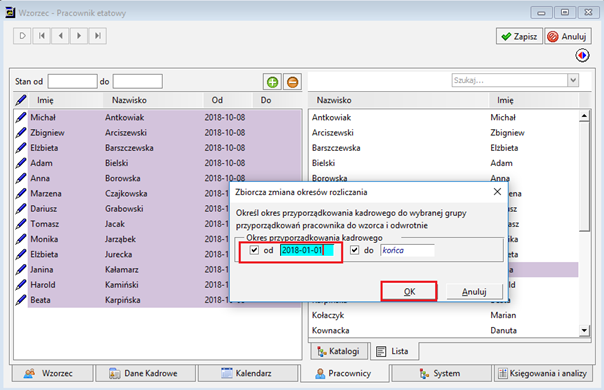Switch to the Katalogi tab

[x=339, y=351]
